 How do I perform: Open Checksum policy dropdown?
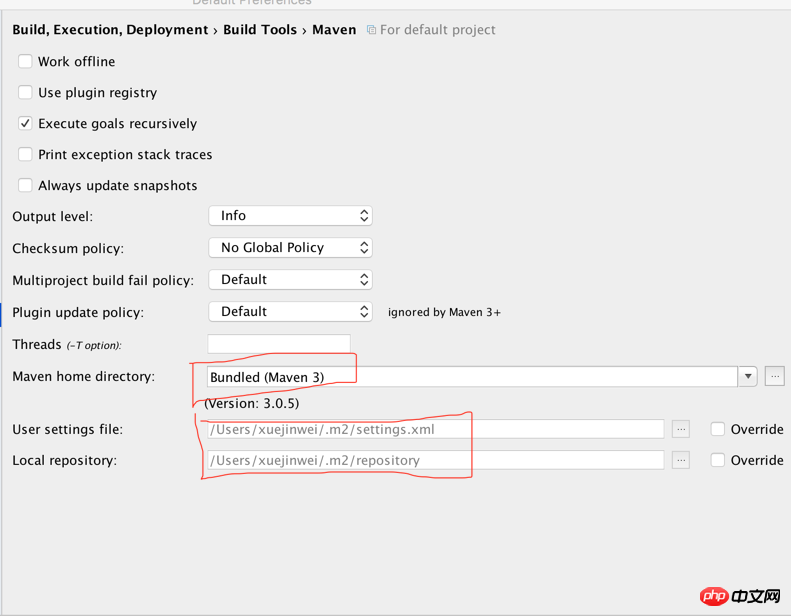click(290, 248)
